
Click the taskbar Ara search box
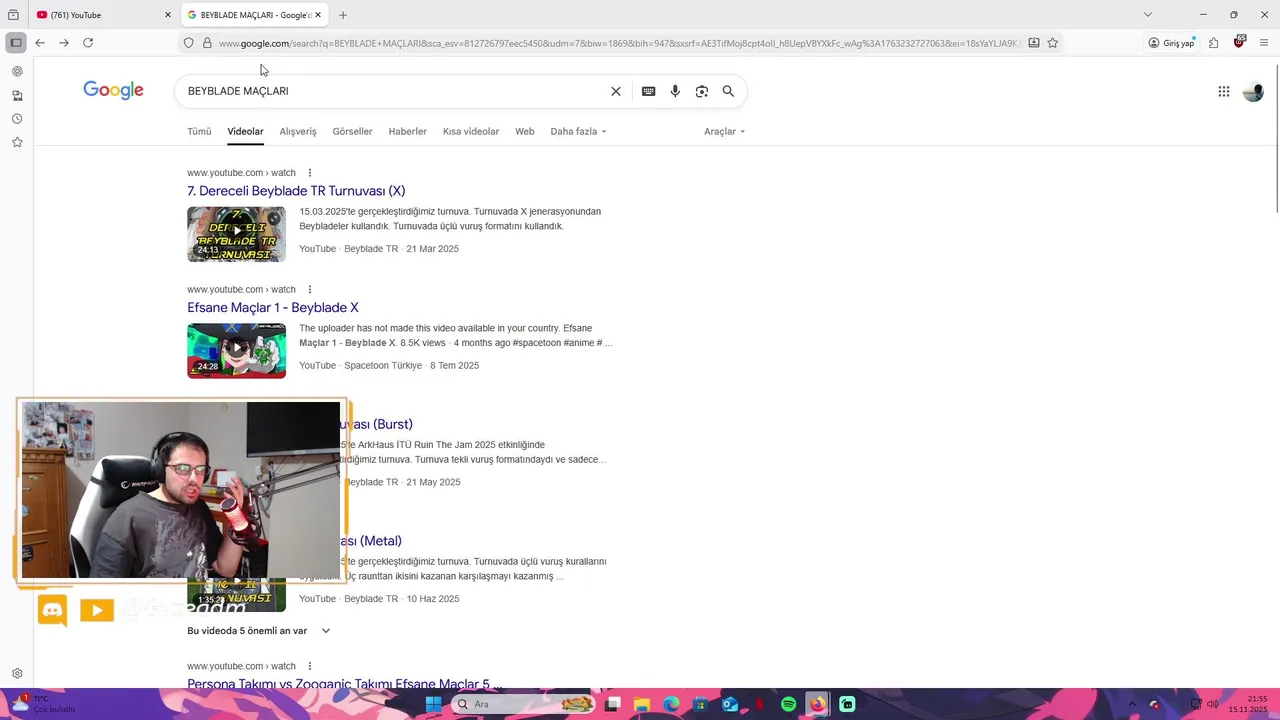click(524, 704)
